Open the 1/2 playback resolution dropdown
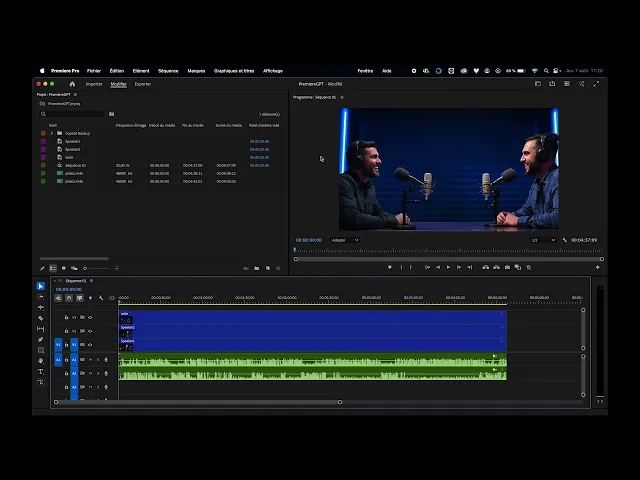This screenshot has width=640, height=480. point(543,240)
